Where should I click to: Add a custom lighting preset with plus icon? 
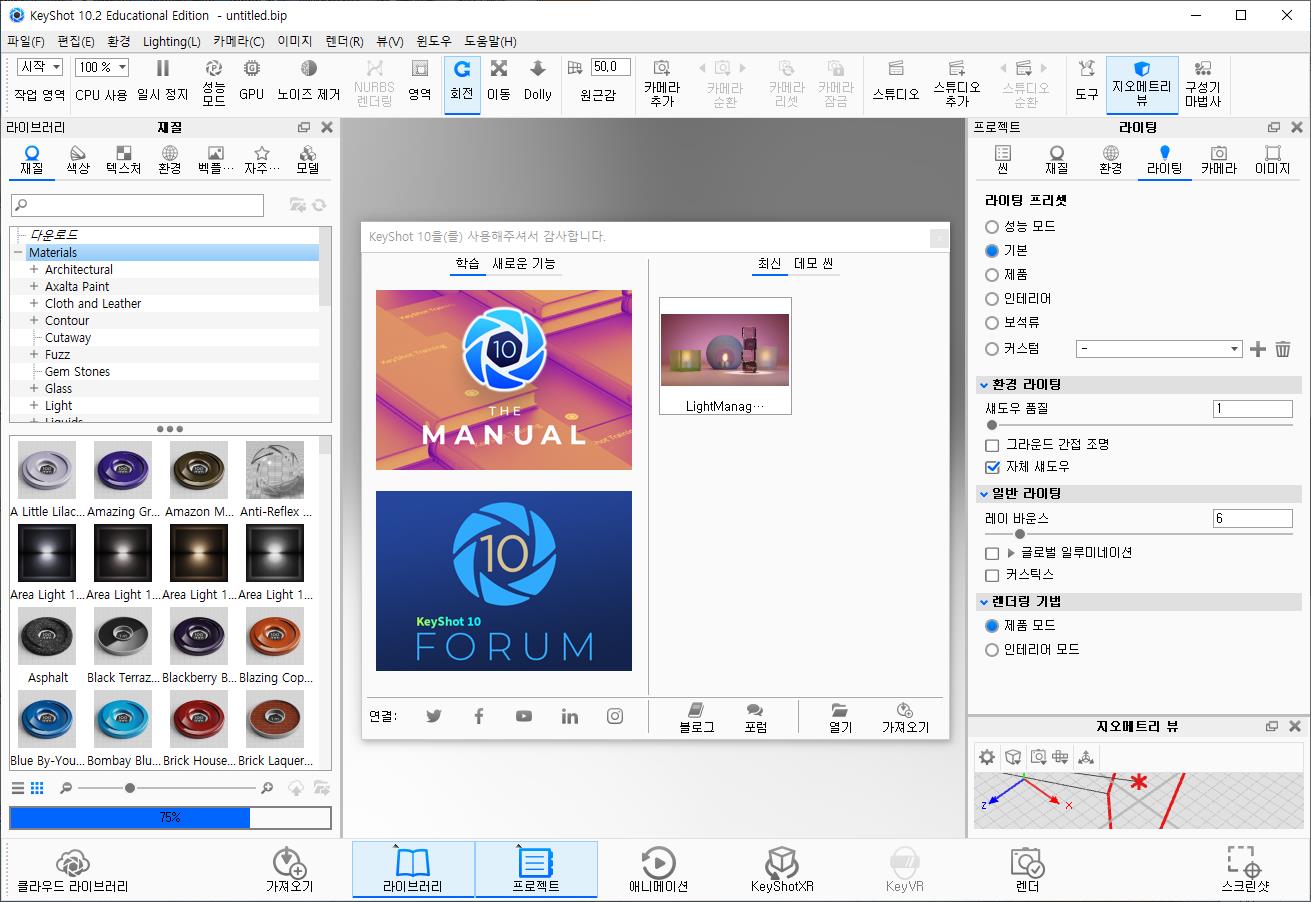click(1258, 349)
